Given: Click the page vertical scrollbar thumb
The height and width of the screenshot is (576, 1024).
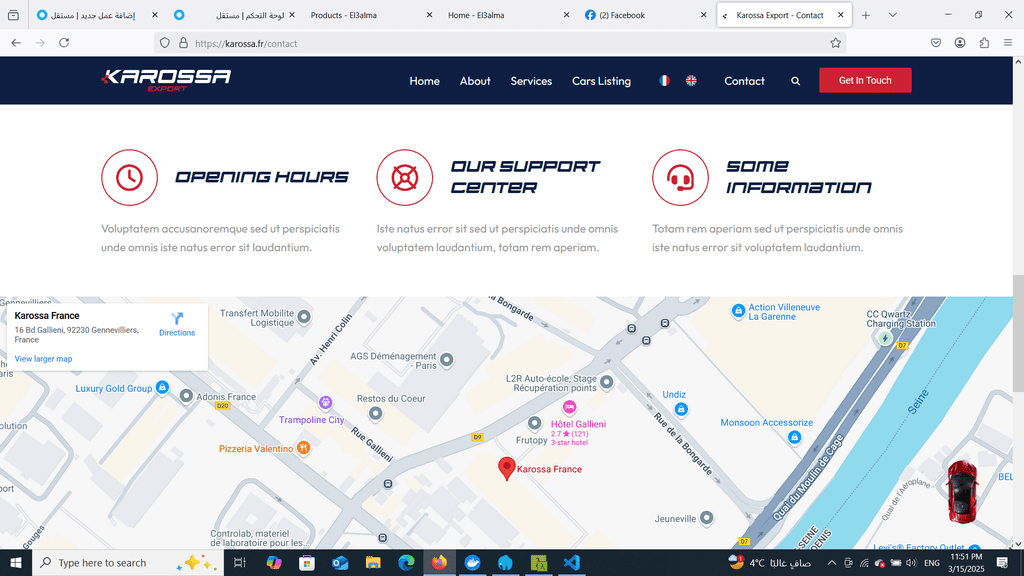Looking at the screenshot, I should [1018, 334].
